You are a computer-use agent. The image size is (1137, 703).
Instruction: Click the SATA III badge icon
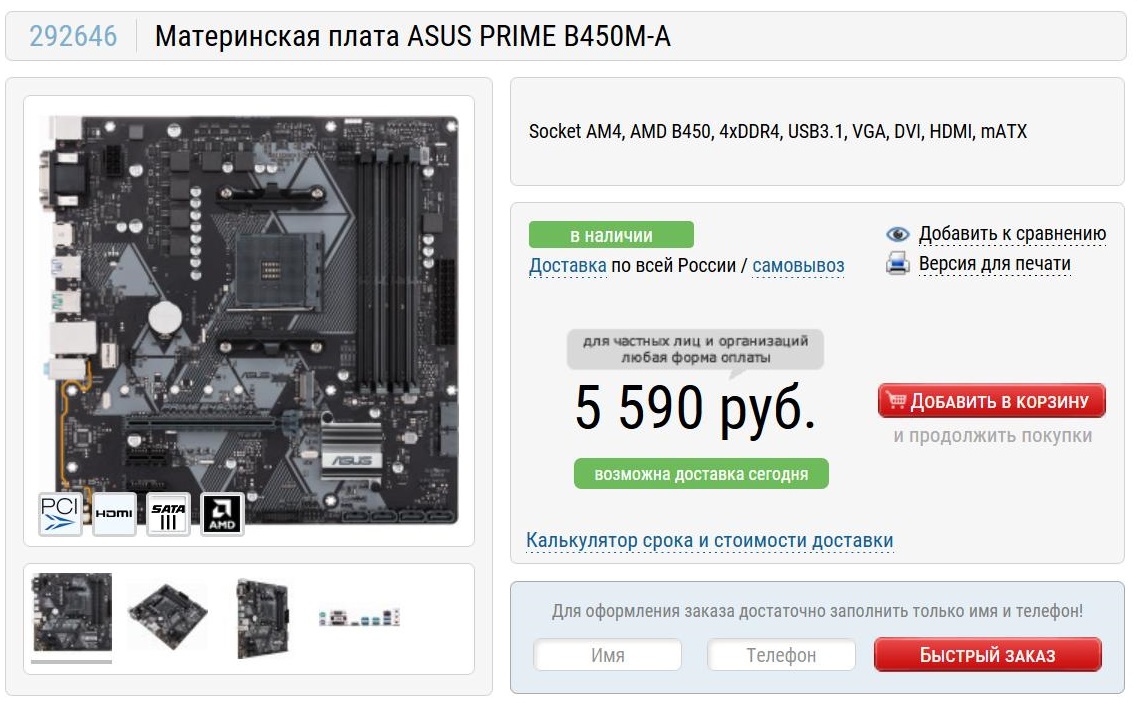coord(168,514)
